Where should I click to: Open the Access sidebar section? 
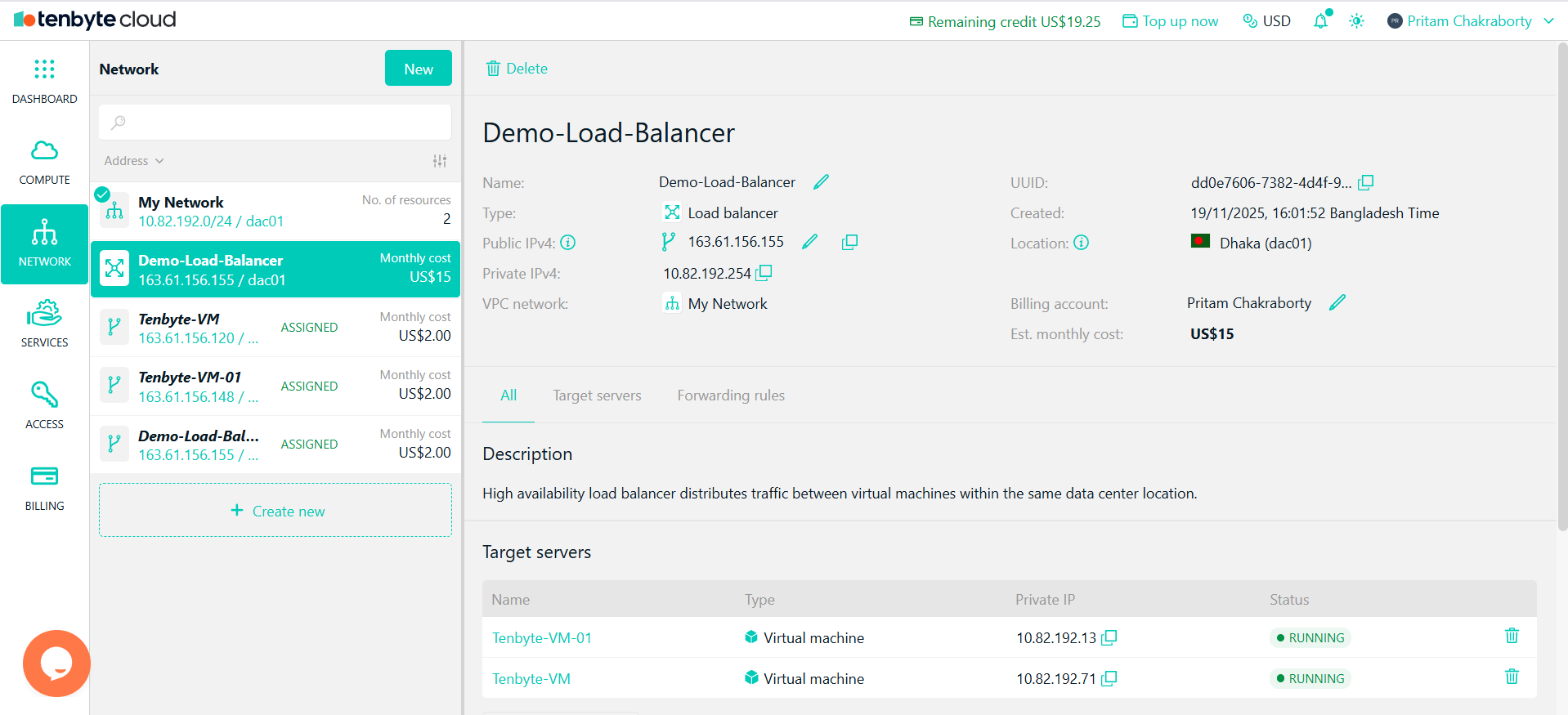(x=44, y=405)
